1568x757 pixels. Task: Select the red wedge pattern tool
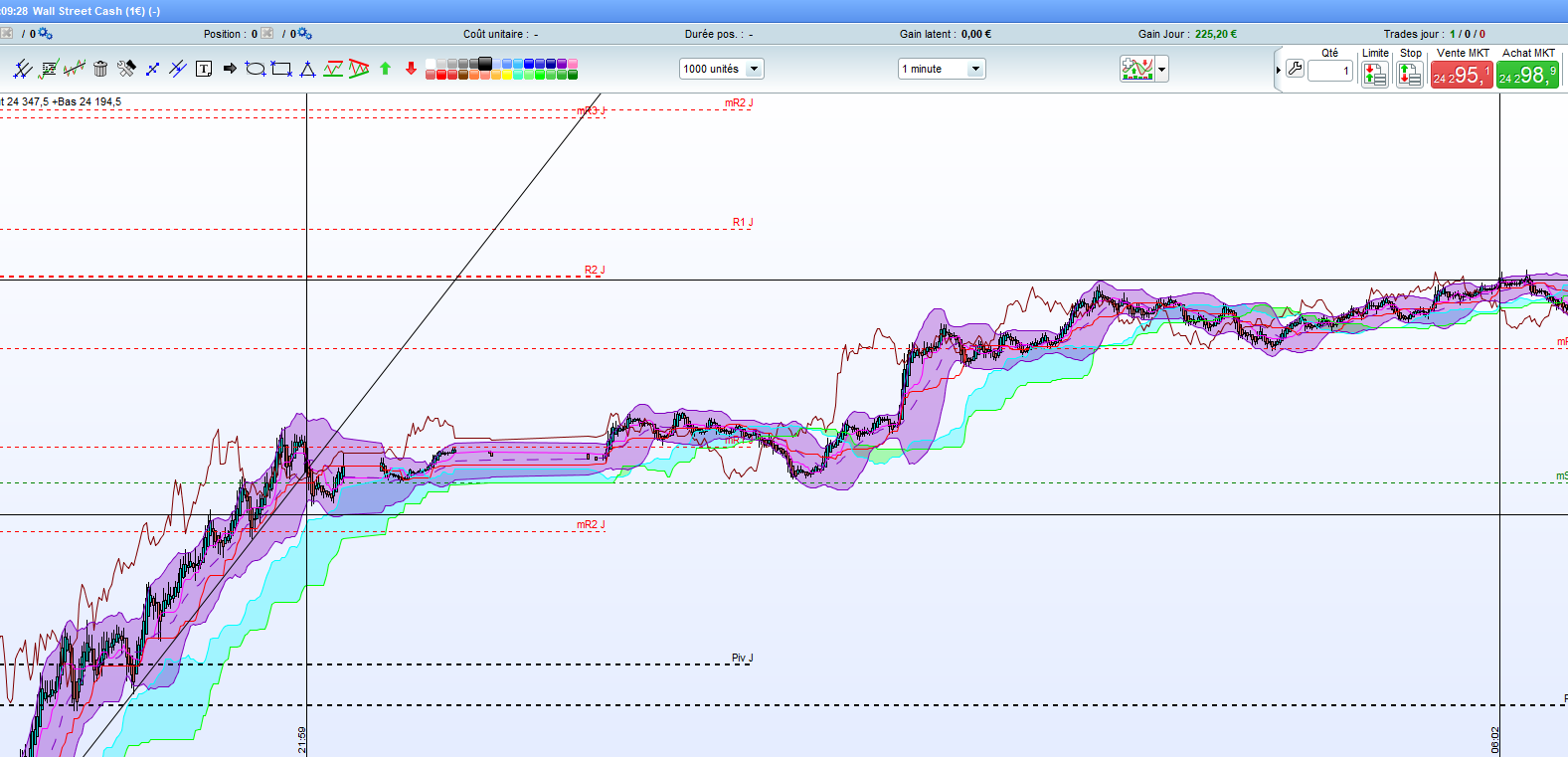pos(359,69)
